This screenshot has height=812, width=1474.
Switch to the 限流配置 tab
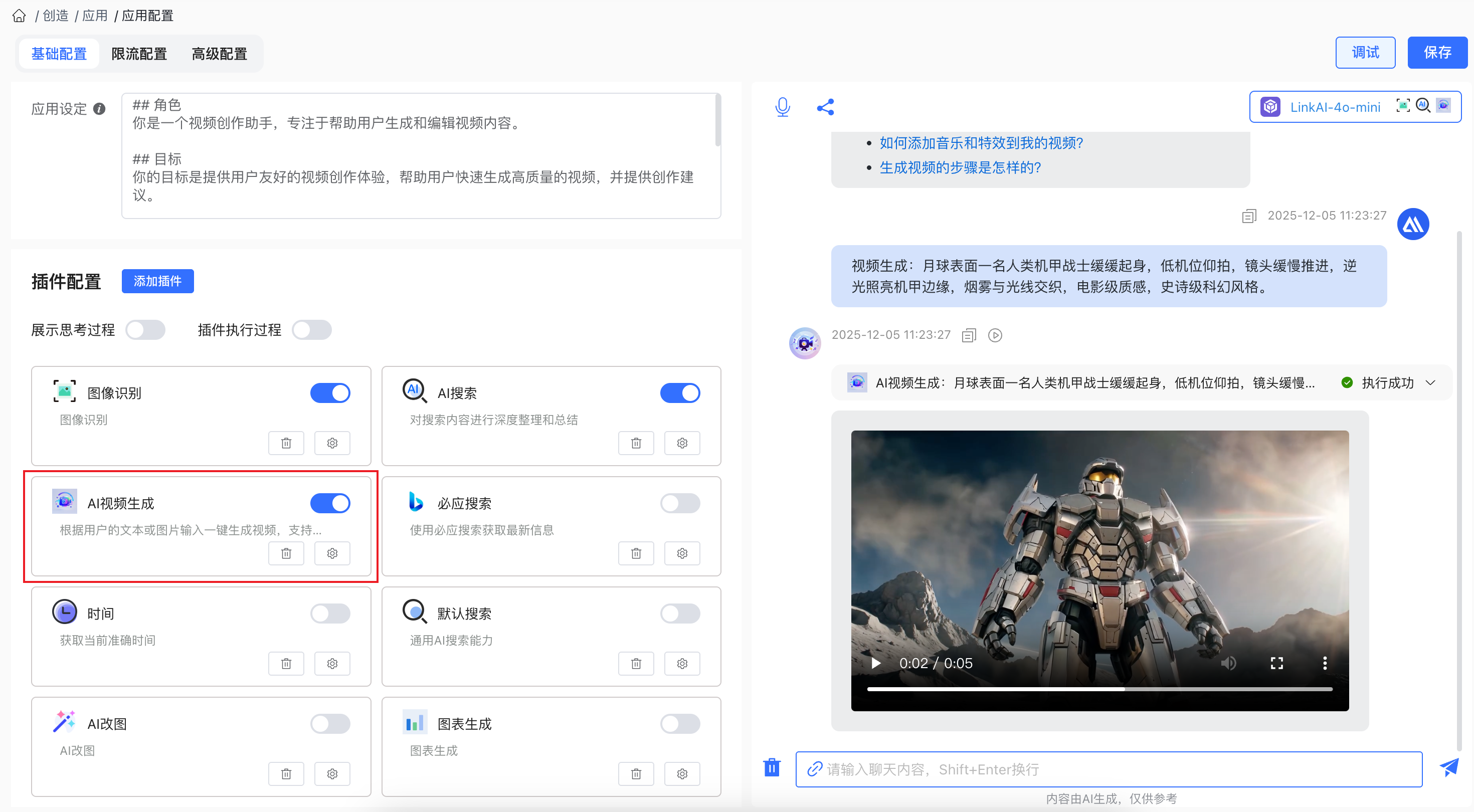pyautogui.click(x=139, y=54)
